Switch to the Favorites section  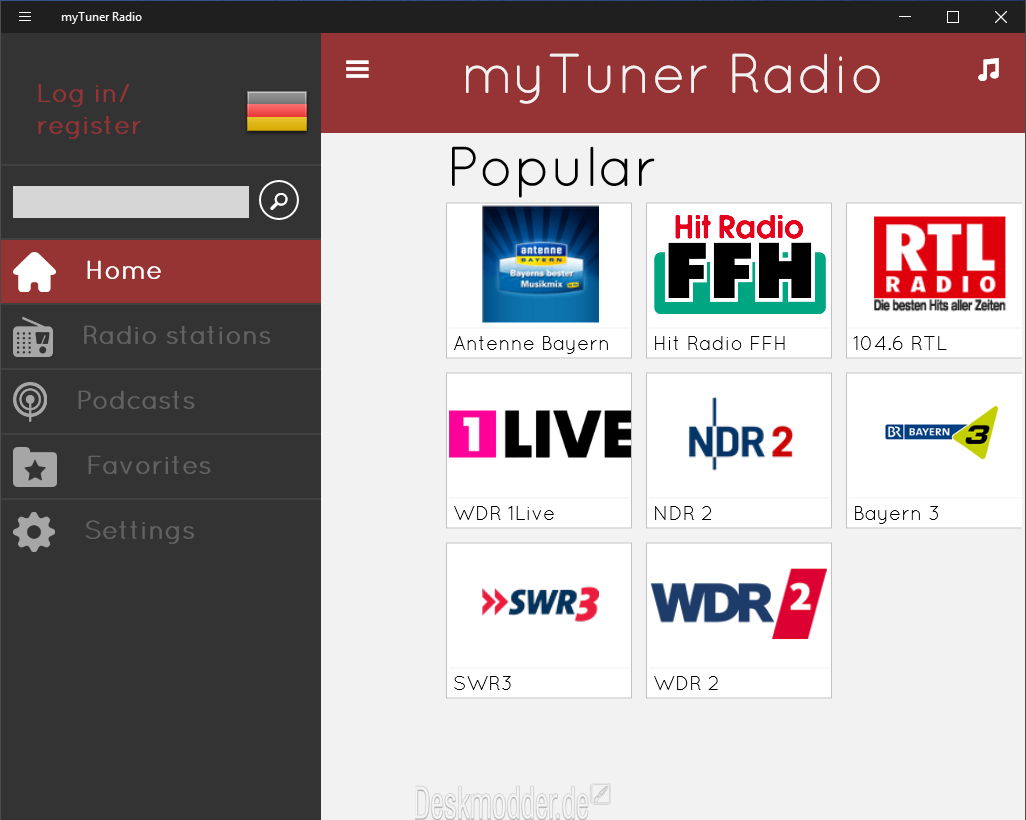click(148, 466)
